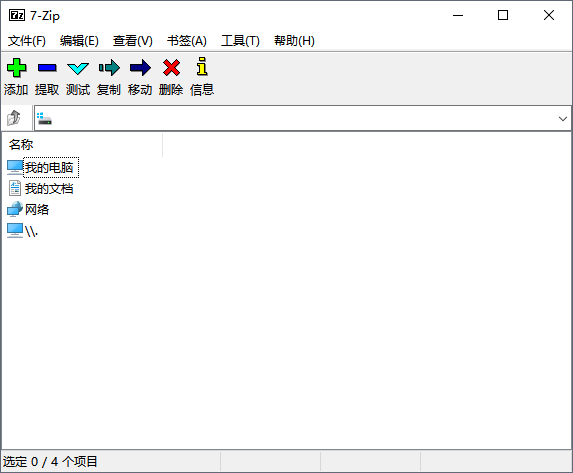This screenshot has width=573, height=473.
Task: Close the 7-Zip window
Action: point(549,15)
